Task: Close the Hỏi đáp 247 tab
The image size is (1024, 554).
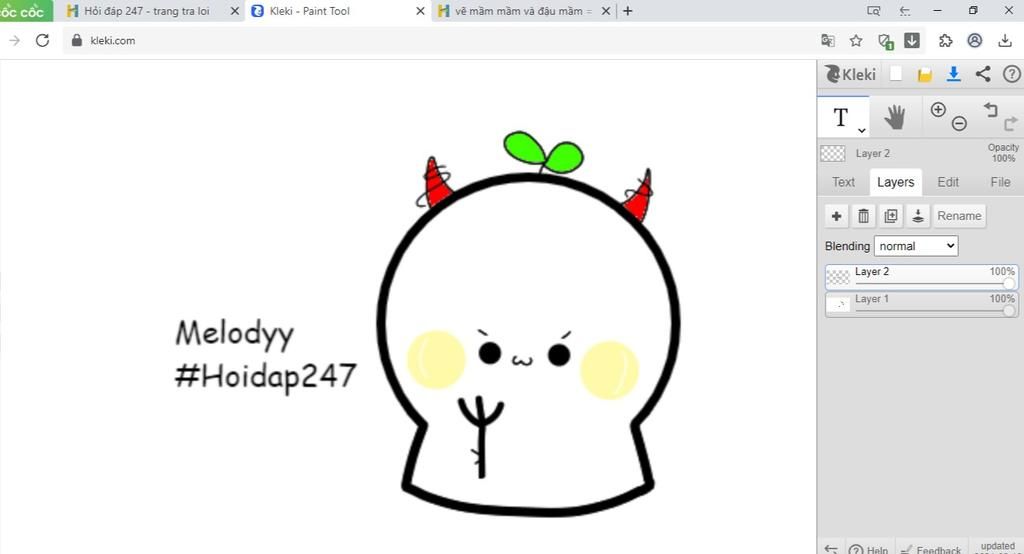Action: pyautogui.click(x=234, y=11)
